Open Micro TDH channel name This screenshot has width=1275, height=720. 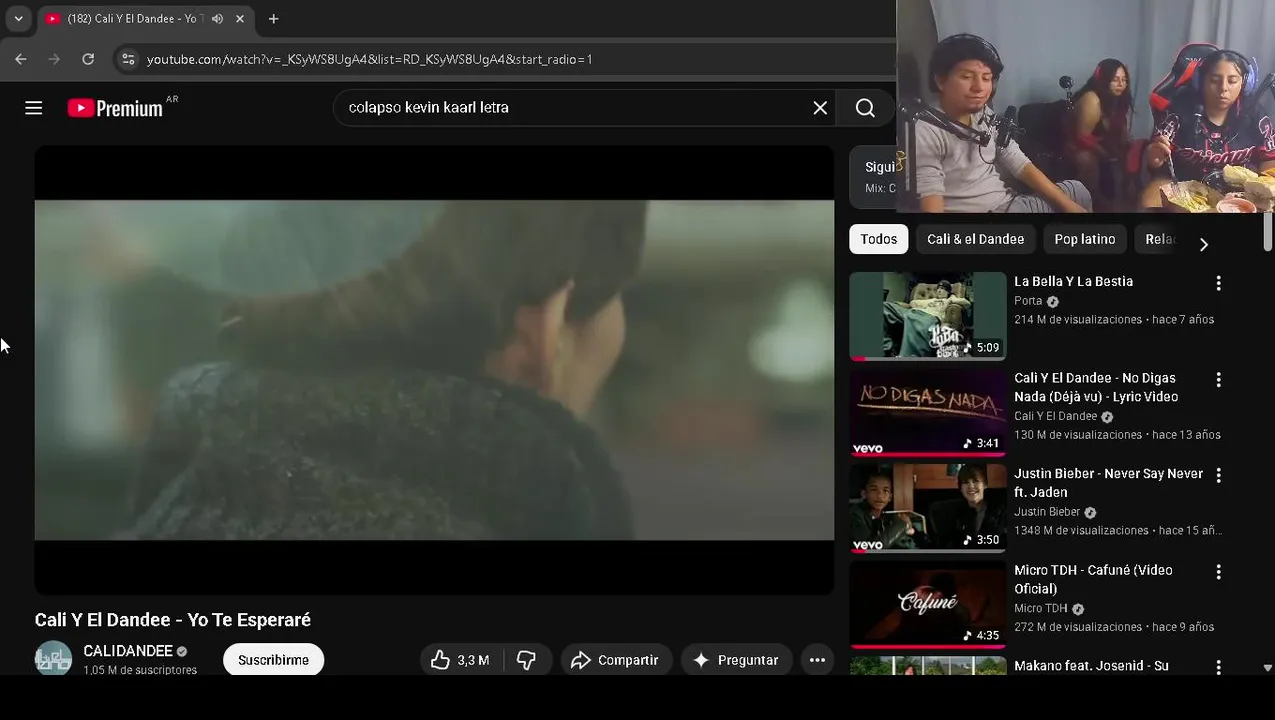point(1041,608)
